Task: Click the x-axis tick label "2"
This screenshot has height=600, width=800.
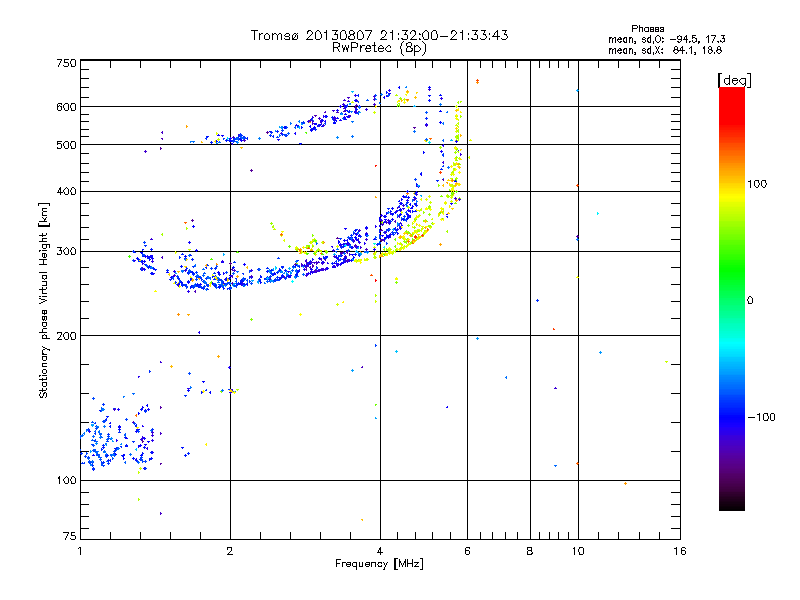Action: [230, 551]
